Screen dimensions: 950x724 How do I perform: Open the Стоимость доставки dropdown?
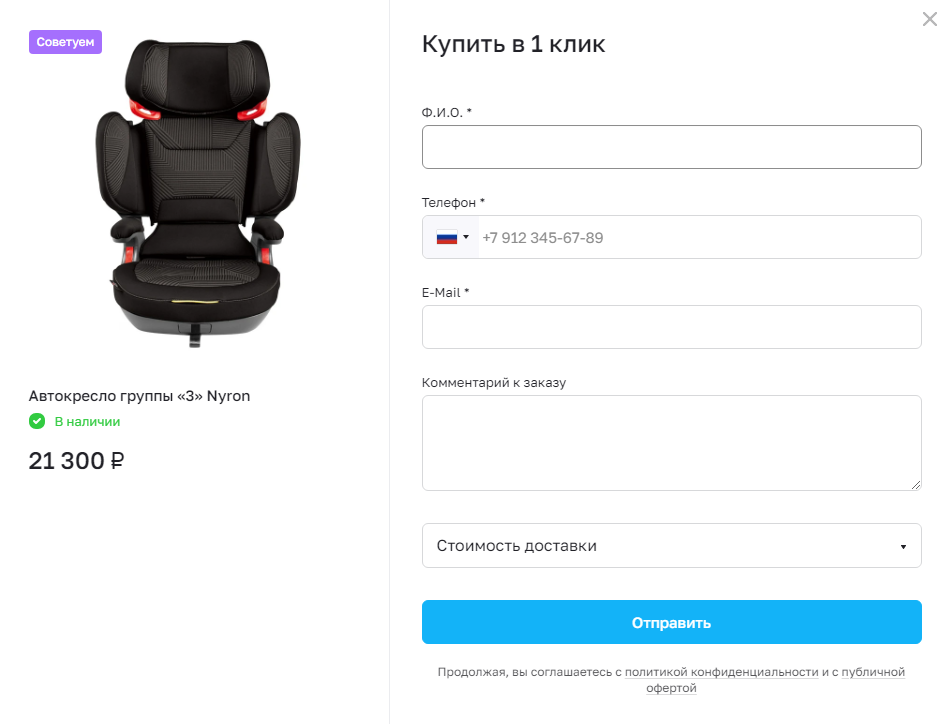(671, 546)
